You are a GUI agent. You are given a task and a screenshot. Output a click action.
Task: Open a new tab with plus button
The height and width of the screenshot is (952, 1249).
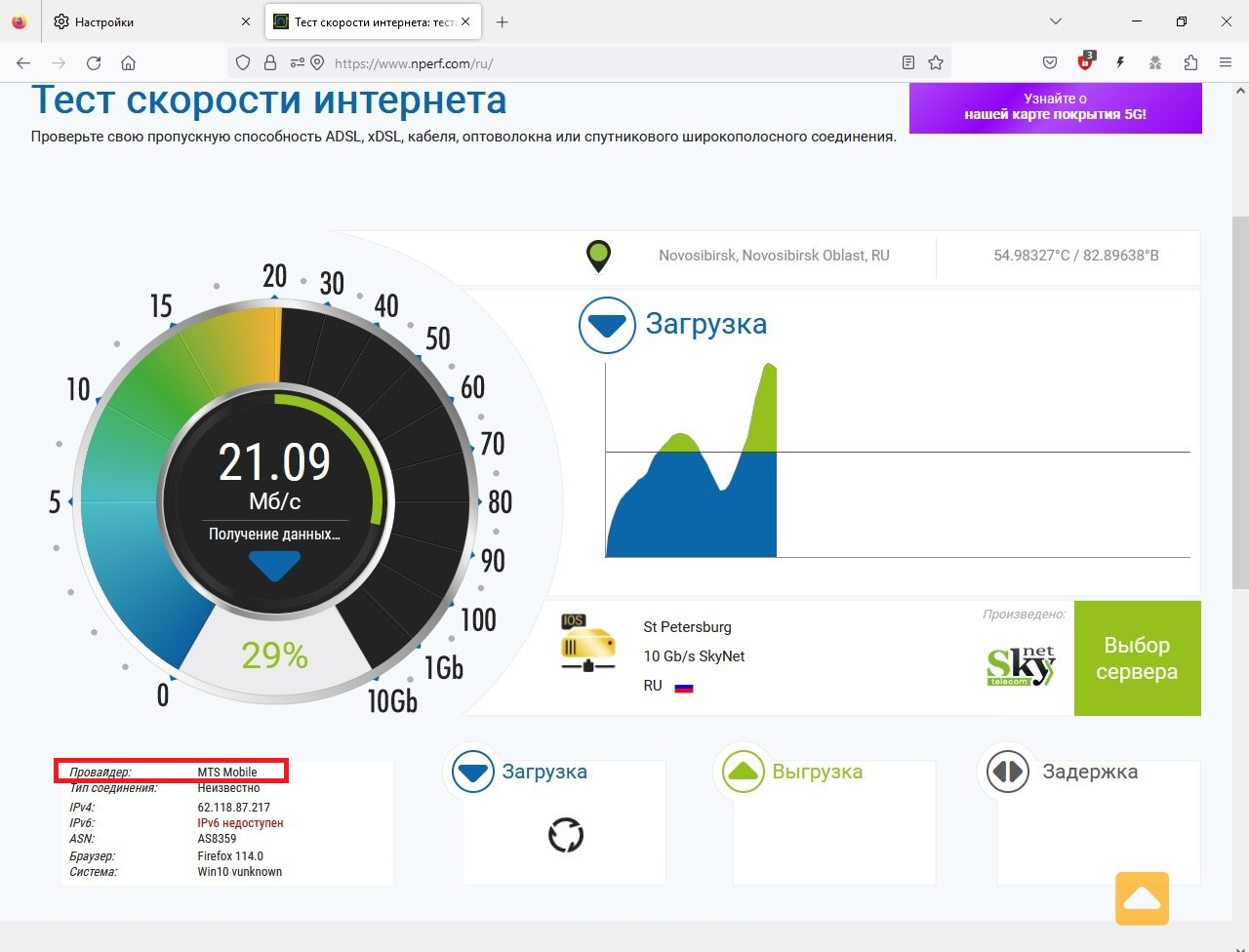click(x=502, y=21)
